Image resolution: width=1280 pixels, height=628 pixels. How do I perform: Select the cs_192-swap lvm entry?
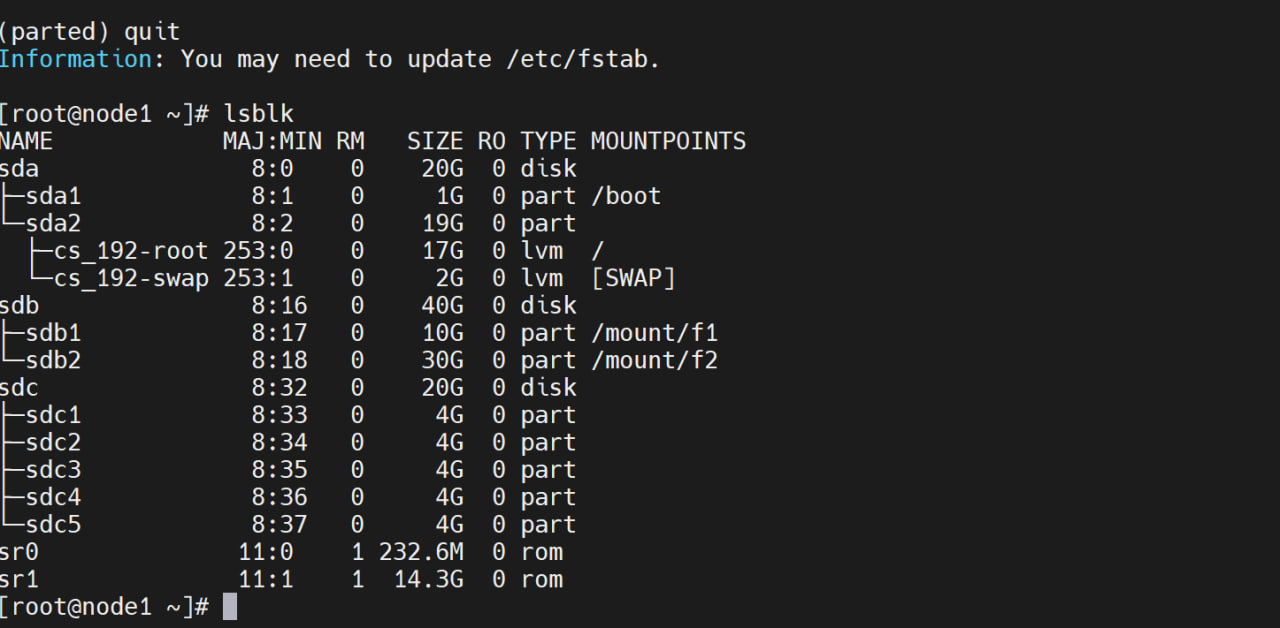point(131,278)
